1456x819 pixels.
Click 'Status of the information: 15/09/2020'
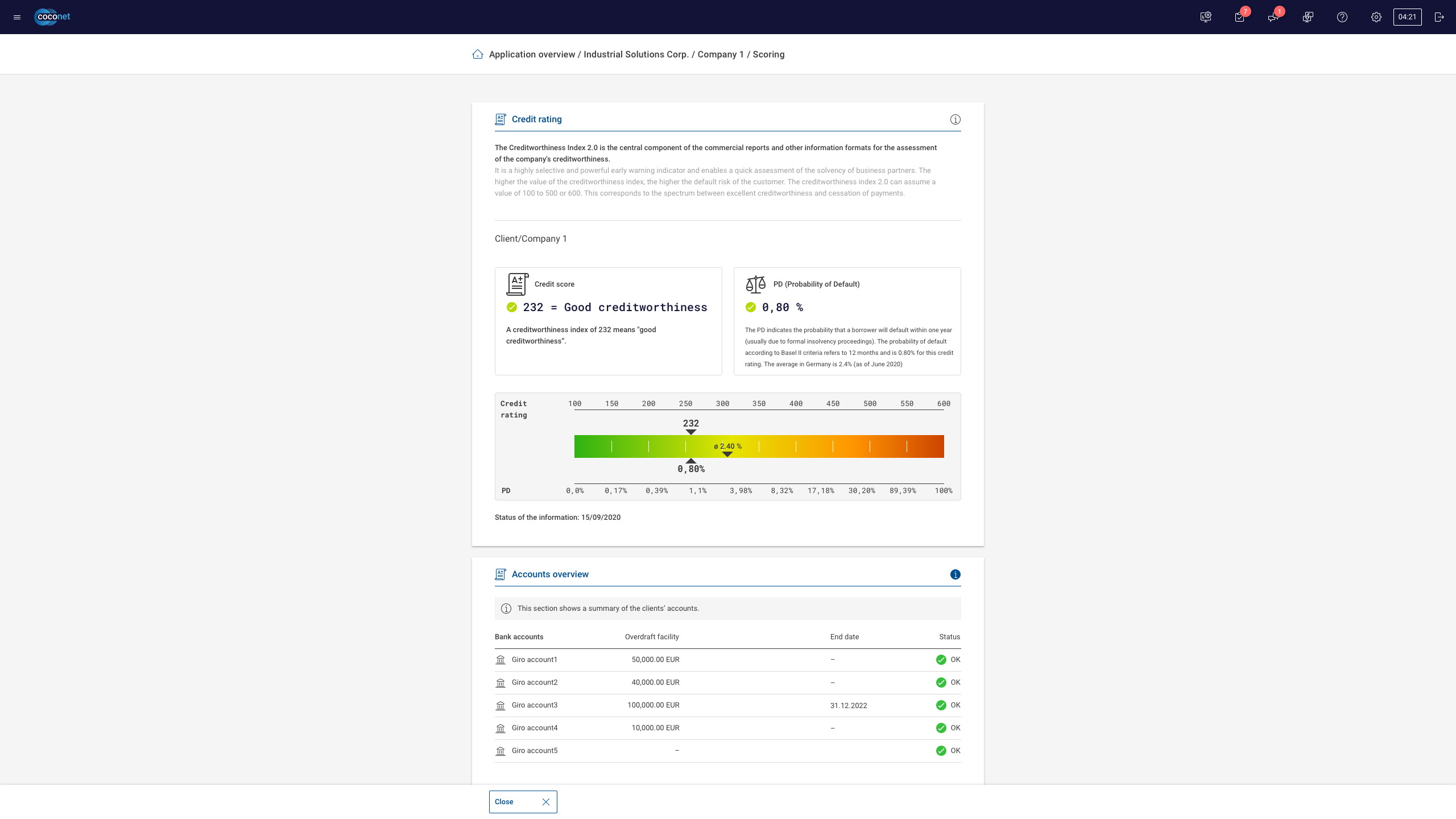557,518
